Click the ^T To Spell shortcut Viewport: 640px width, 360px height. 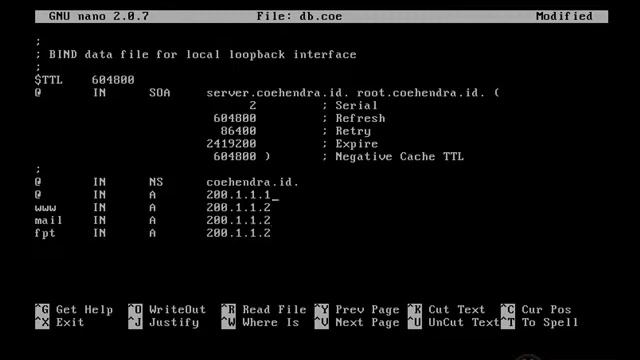[540, 322]
